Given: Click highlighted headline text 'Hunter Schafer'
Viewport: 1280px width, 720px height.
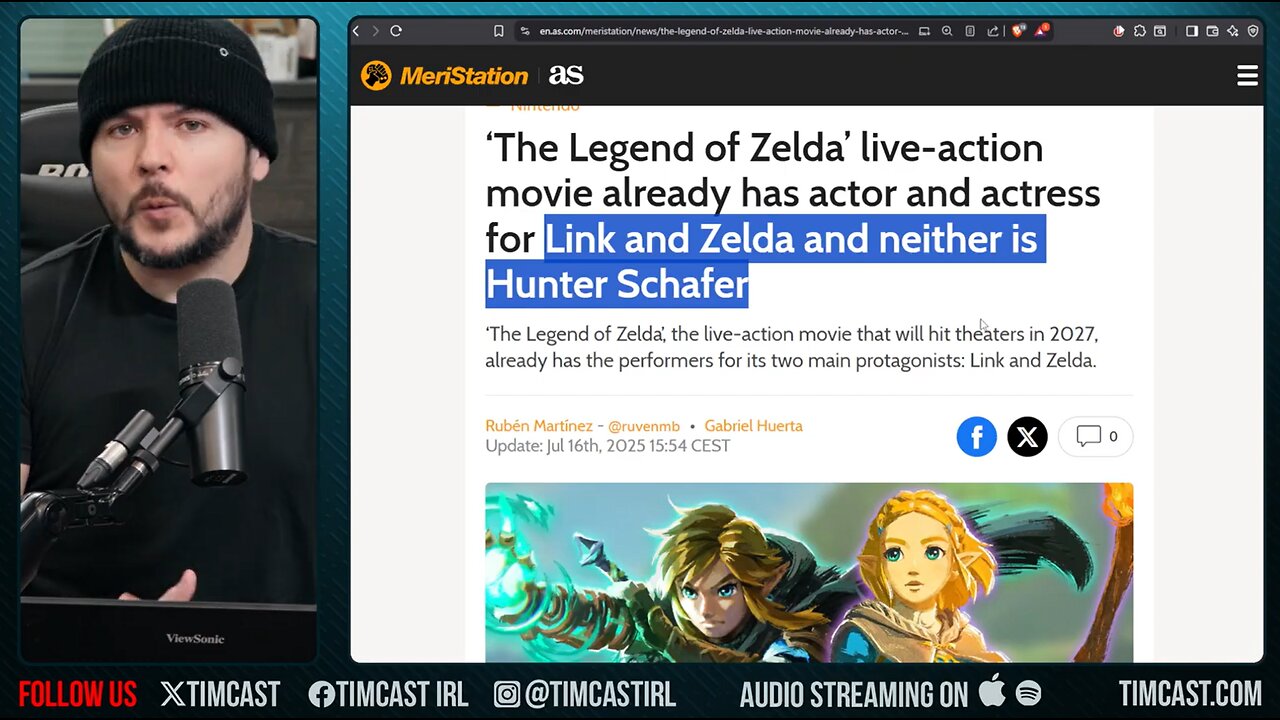Looking at the screenshot, I should click(617, 285).
